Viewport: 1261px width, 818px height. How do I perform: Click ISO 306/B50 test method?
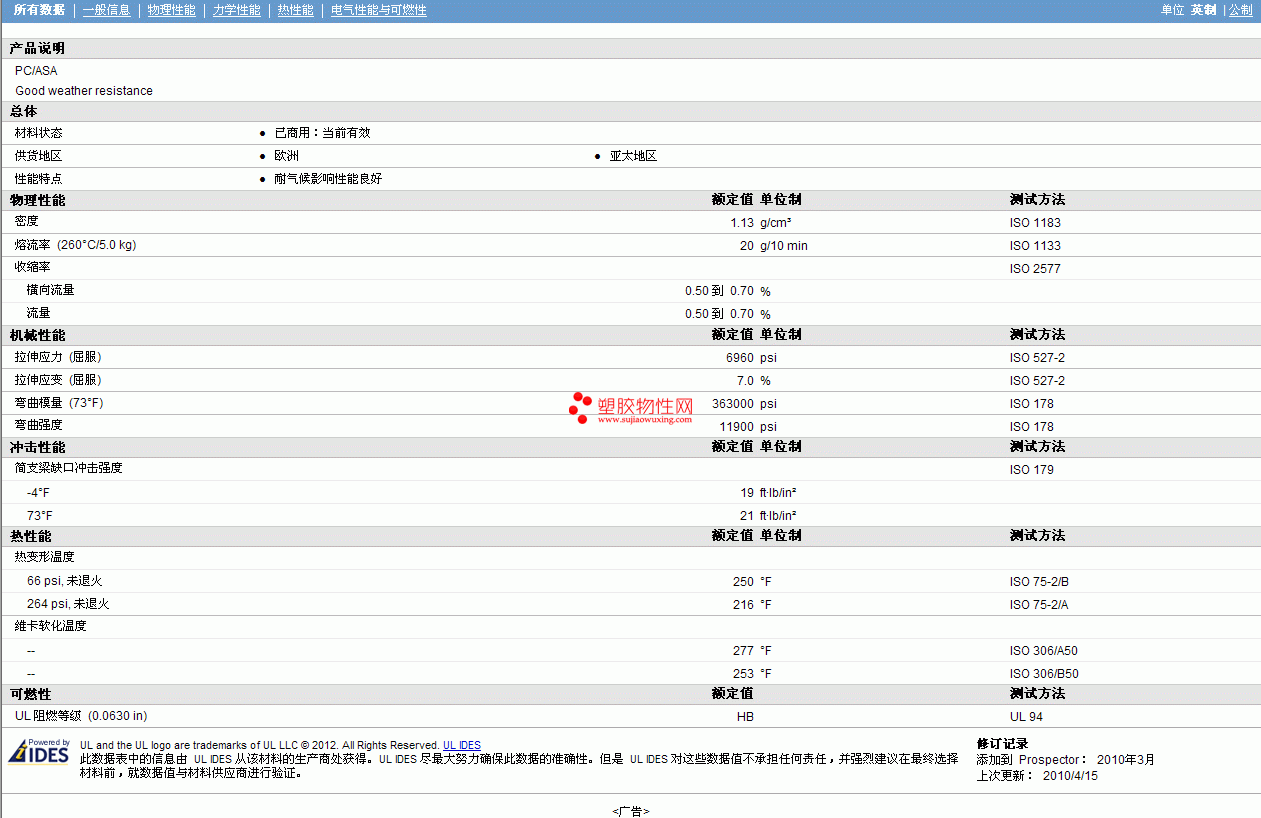click(x=1044, y=674)
